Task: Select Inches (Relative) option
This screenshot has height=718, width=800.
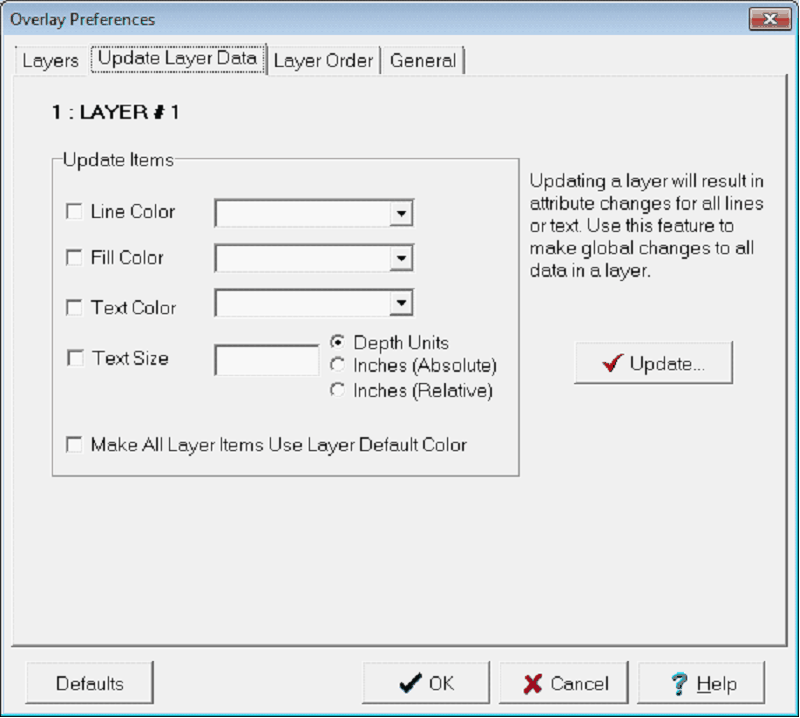Action: [338, 390]
